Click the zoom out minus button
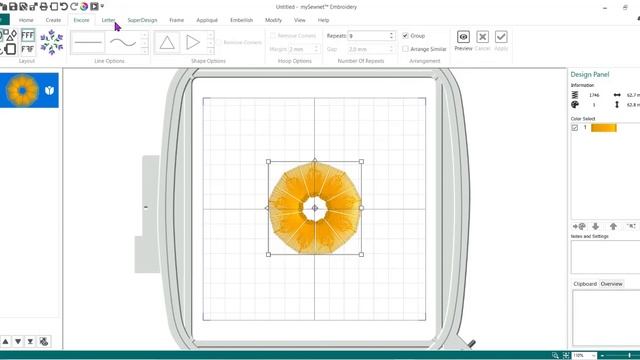 (602, 356)
